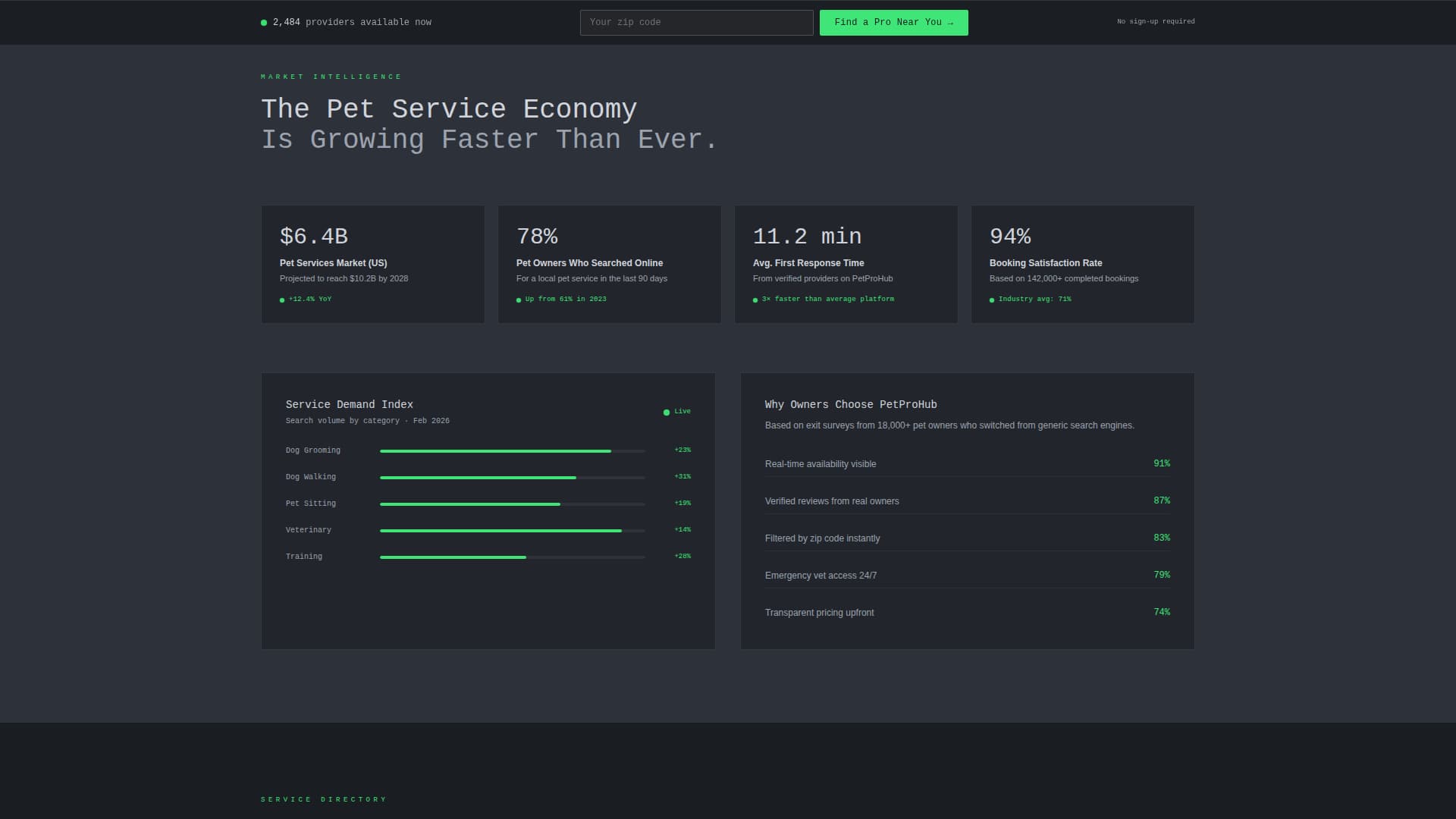Click the MARKET INTELLIGENCE label
1456x819 pixels.
pyautogui.click(x=331, y=77)
